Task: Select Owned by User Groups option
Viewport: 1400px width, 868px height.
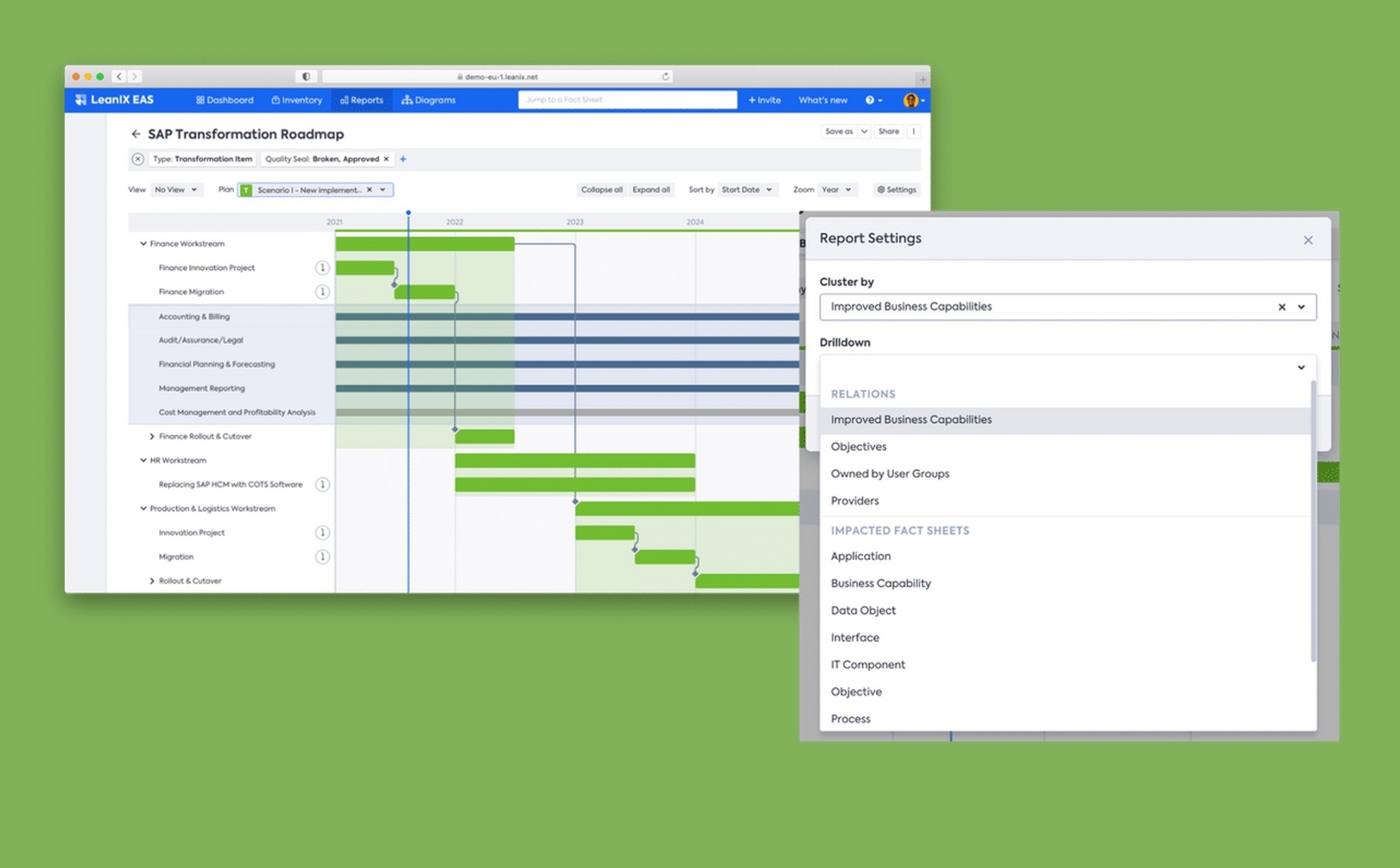Action: point(1065,474)
